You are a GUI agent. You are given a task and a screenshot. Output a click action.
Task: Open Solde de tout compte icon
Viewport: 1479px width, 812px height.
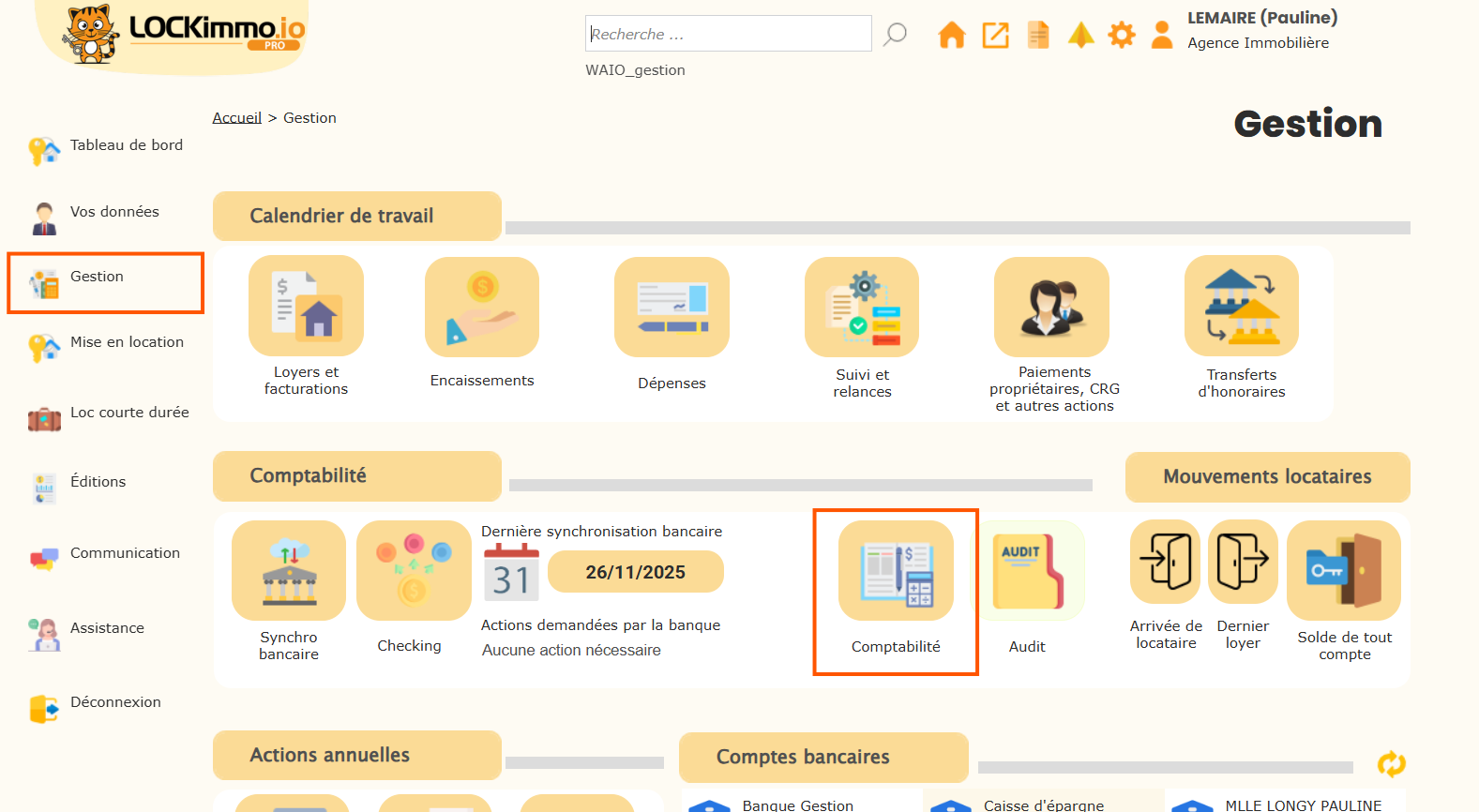[1344, 570]
